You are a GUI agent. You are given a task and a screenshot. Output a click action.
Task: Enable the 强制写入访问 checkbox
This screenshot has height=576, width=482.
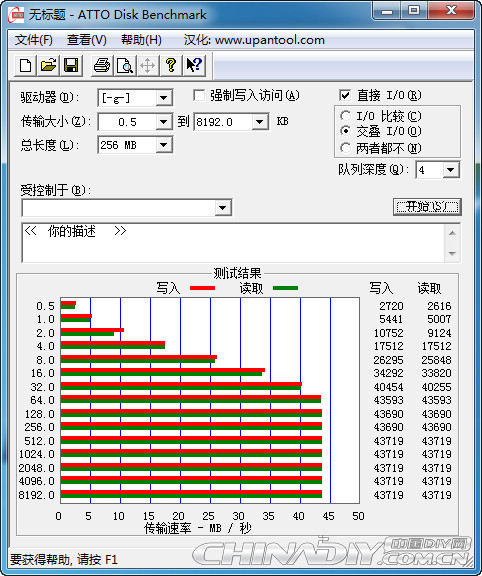[x=199, y=96]
